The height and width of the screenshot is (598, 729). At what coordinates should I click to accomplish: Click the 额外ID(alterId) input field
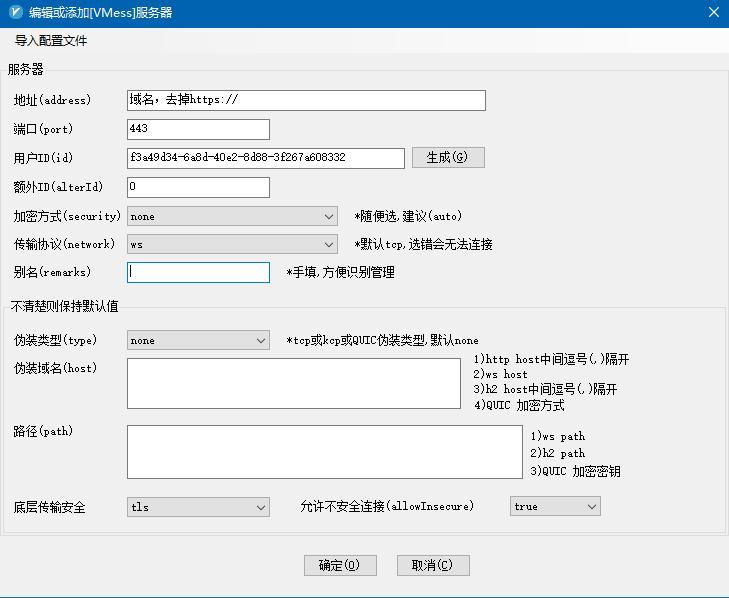pyautogui.click(x=198, y=187)
